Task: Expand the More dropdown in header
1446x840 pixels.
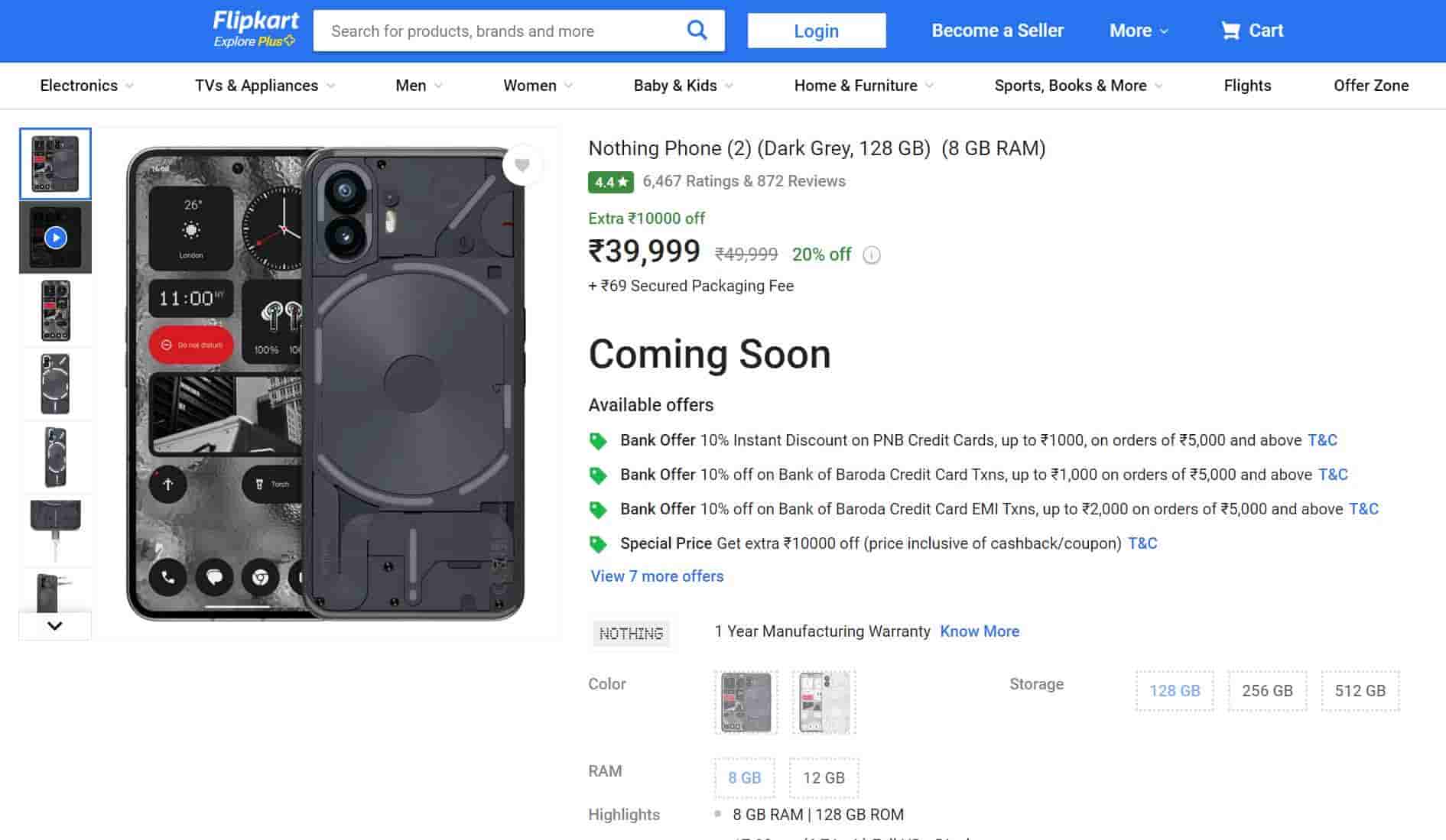Action: [x=1139, y=31]
